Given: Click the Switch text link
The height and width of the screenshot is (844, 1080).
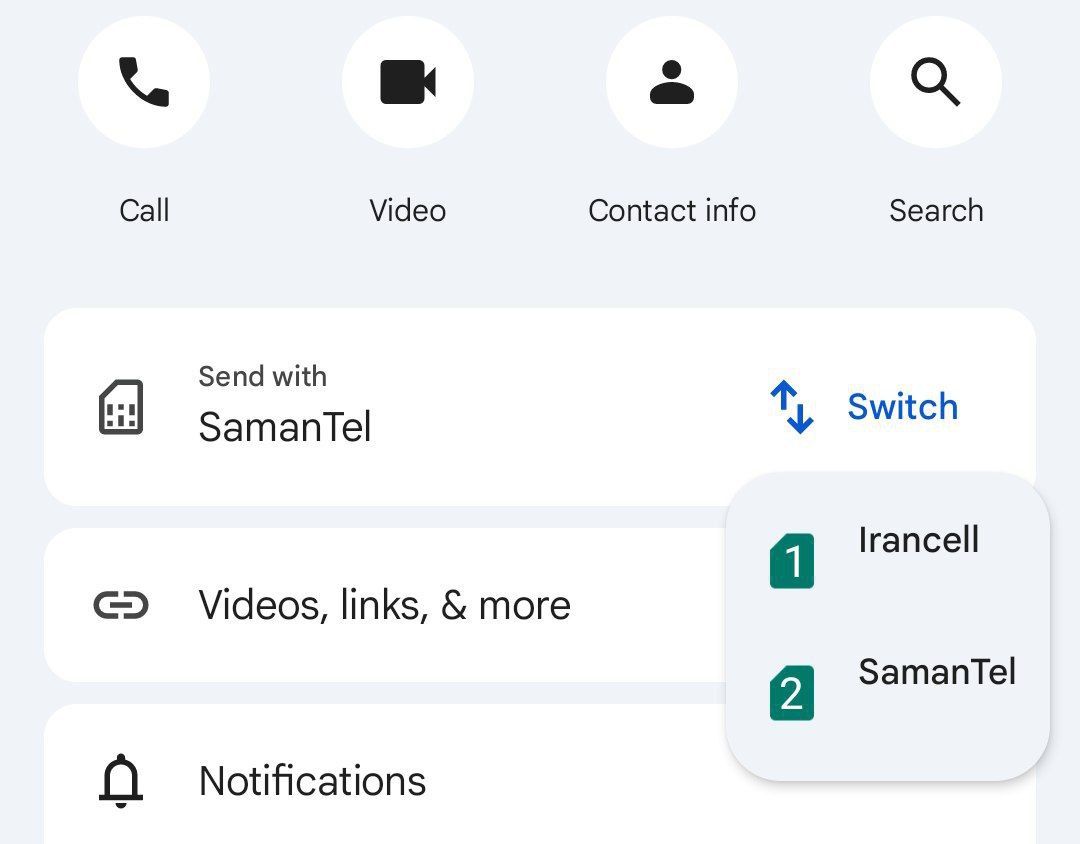Looking at the screenshot, I should click(x=902, y=406).
